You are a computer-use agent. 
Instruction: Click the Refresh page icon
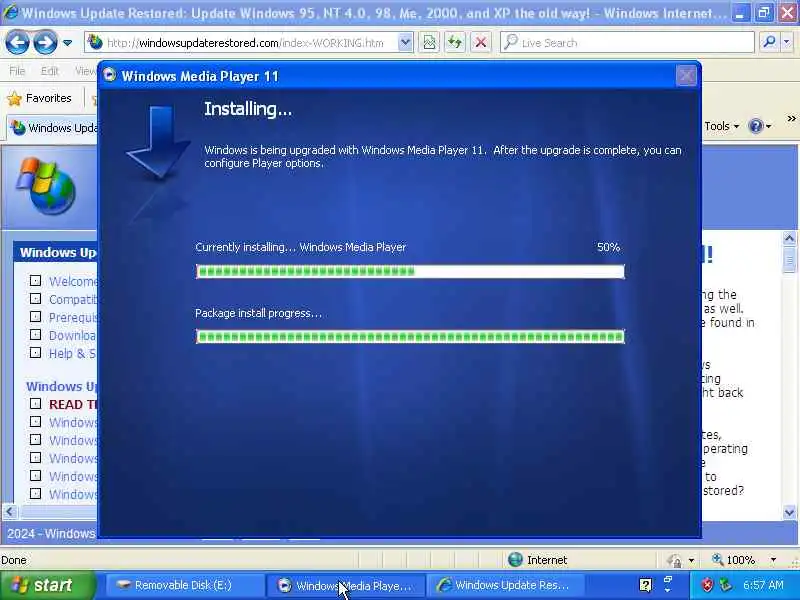[x=455, y=43]
